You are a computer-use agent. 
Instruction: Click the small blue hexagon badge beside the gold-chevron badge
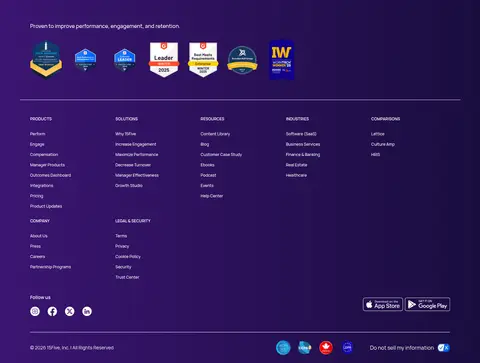click(x=85, y=60)
